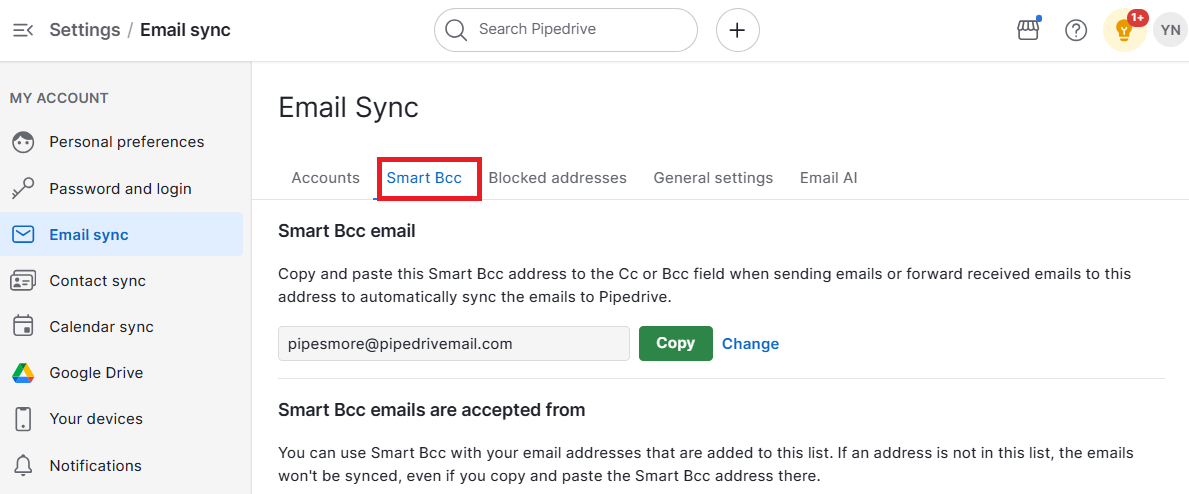Image resolution: width=1189 pixels, height=494 pixels.
Task: Open the Sales Assistant lightbulb icon
Action: 1124,30
